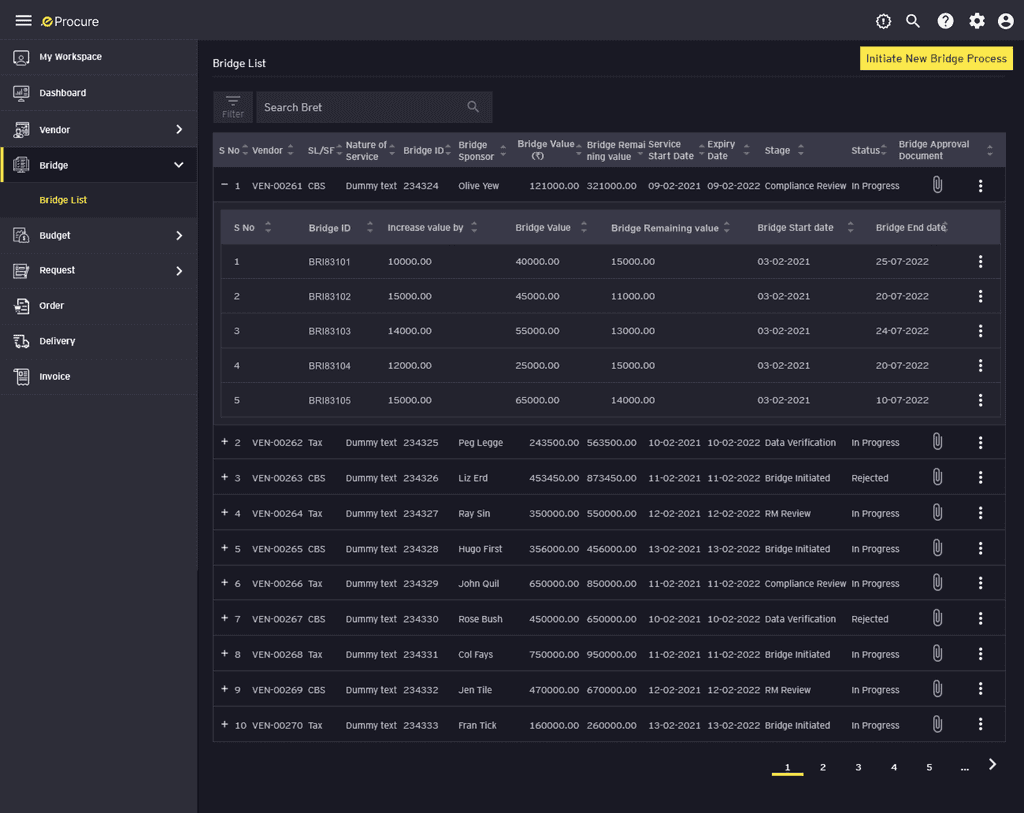This screenshot has width=1024, height=813.
Task: Open attachment for VEN-00261 row
Action: (x=937, y=185)
